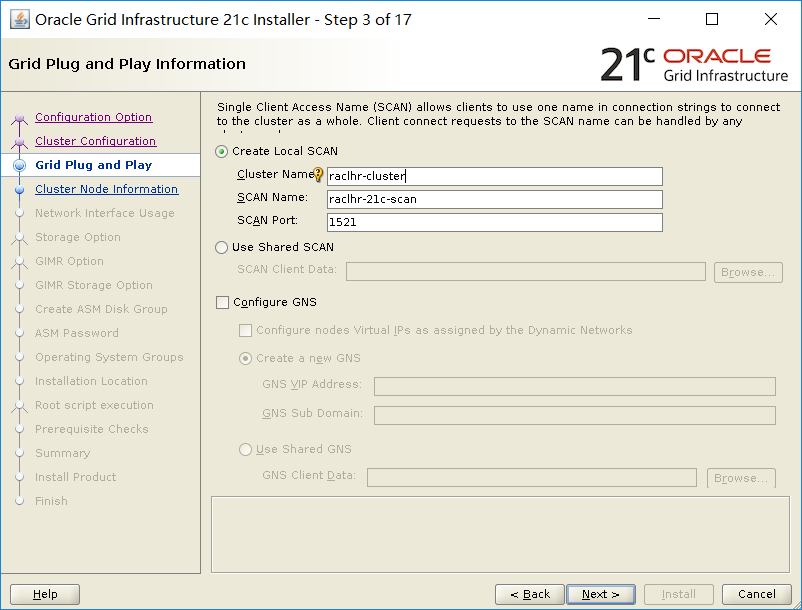
Task: Proceed with the Next button
Action: [x=601, y=594]
